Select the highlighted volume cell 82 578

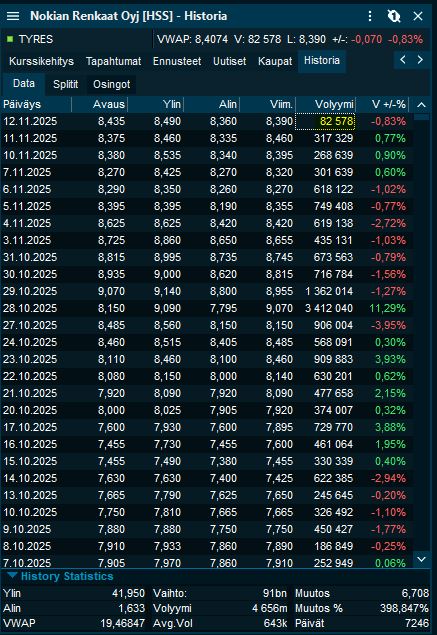325,121
